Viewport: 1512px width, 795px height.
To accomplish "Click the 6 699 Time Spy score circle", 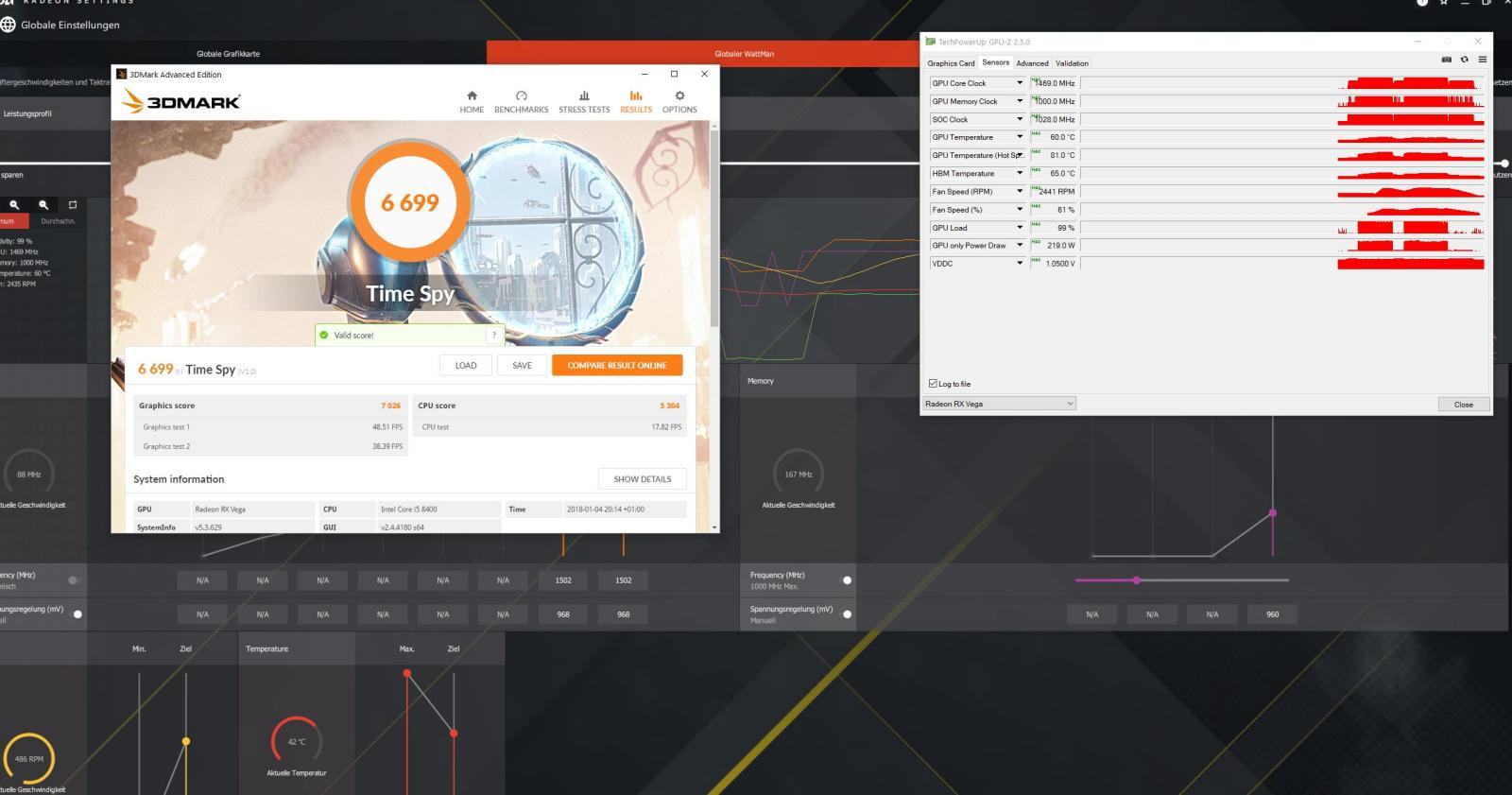I will pos(410,202).
